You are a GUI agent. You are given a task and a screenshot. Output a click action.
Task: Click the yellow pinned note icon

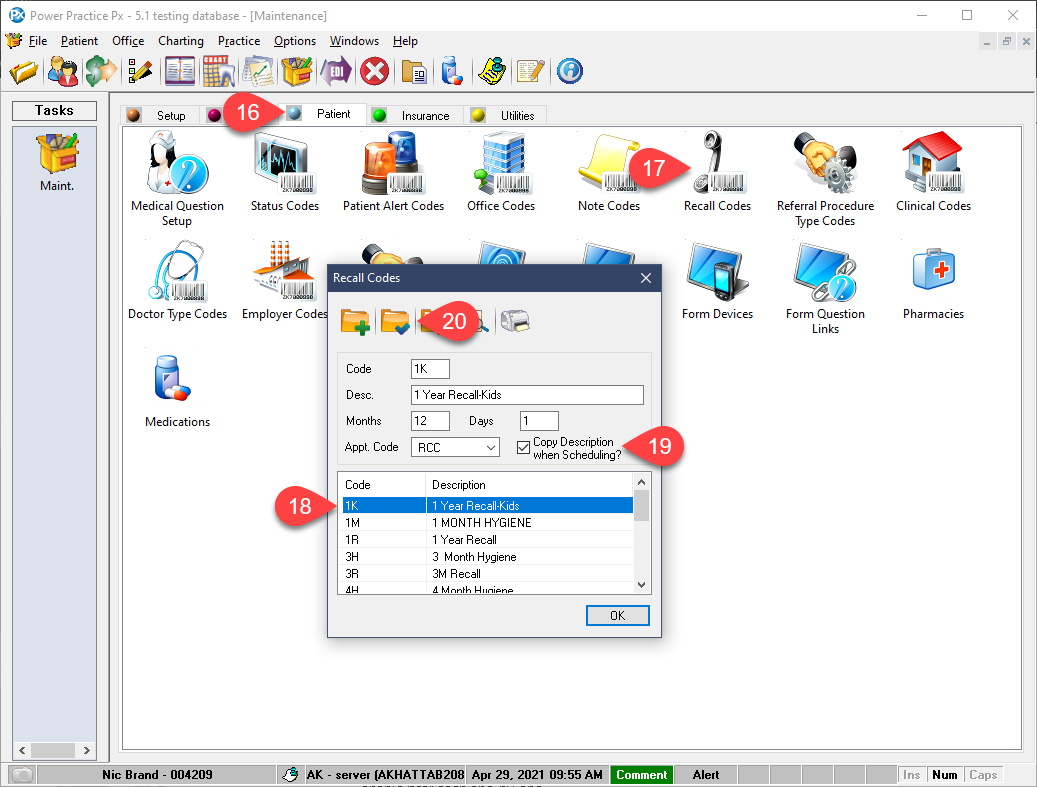[492, 71]
